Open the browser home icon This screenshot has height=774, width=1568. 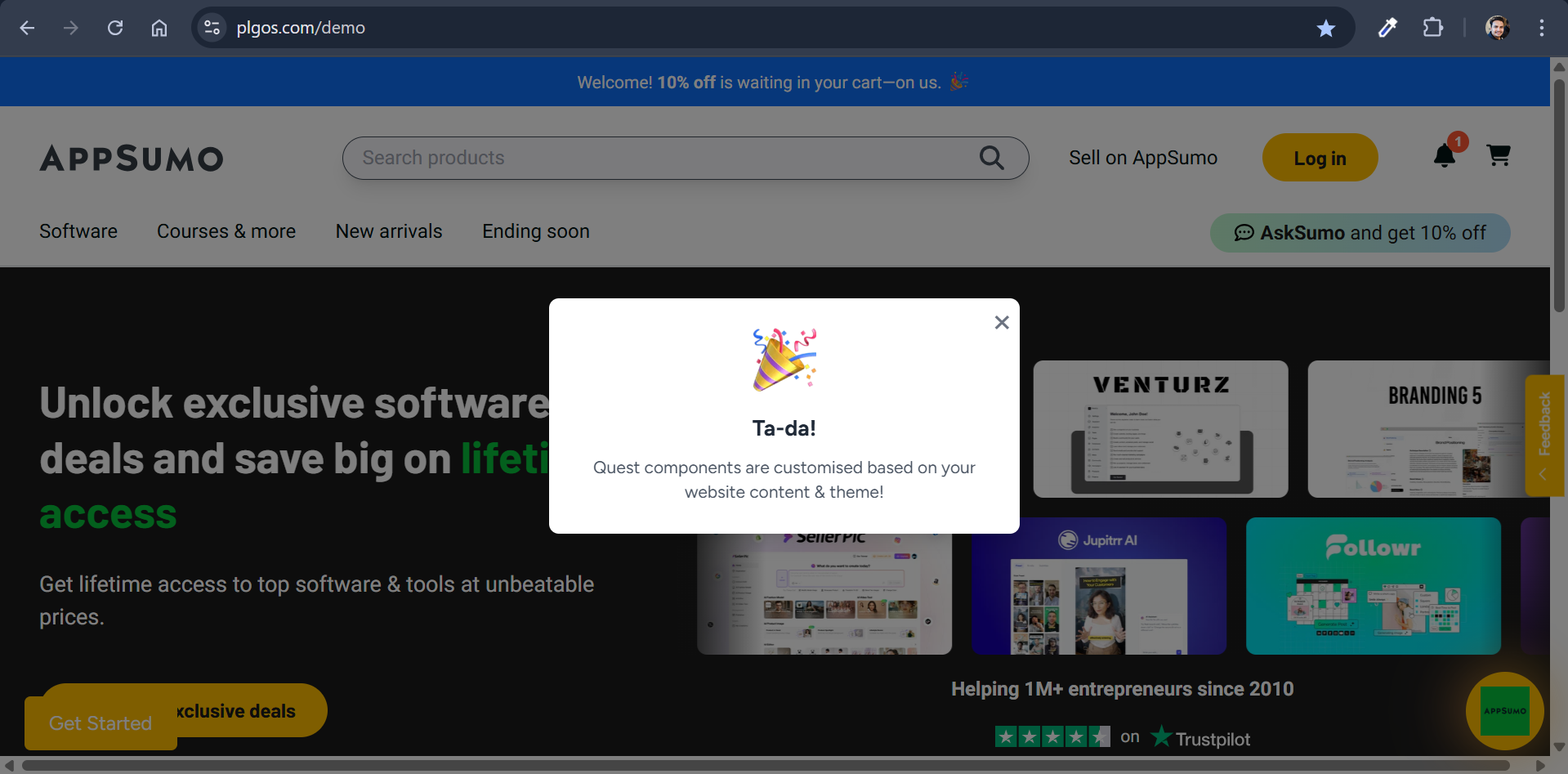point(159,28)
